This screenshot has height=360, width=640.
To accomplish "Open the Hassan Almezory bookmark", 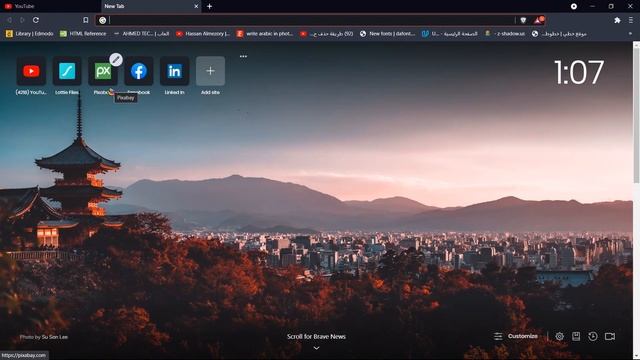I will [x=203, y=34].
